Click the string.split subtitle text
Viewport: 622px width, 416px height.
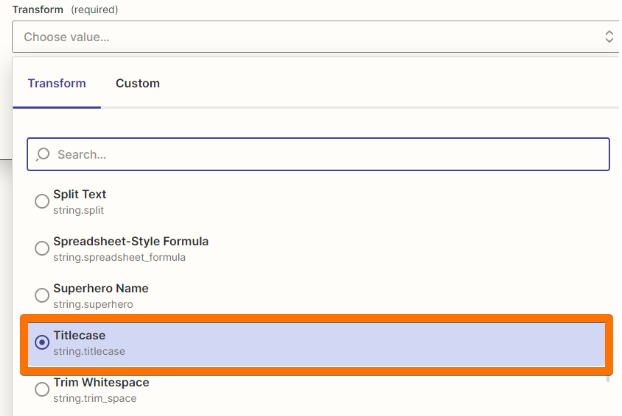coord(79,210)
